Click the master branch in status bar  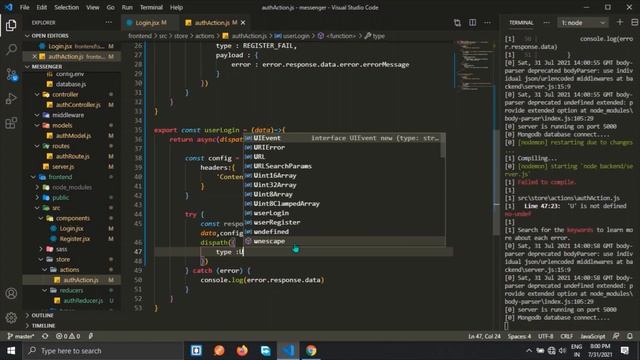tap(21, 336)
